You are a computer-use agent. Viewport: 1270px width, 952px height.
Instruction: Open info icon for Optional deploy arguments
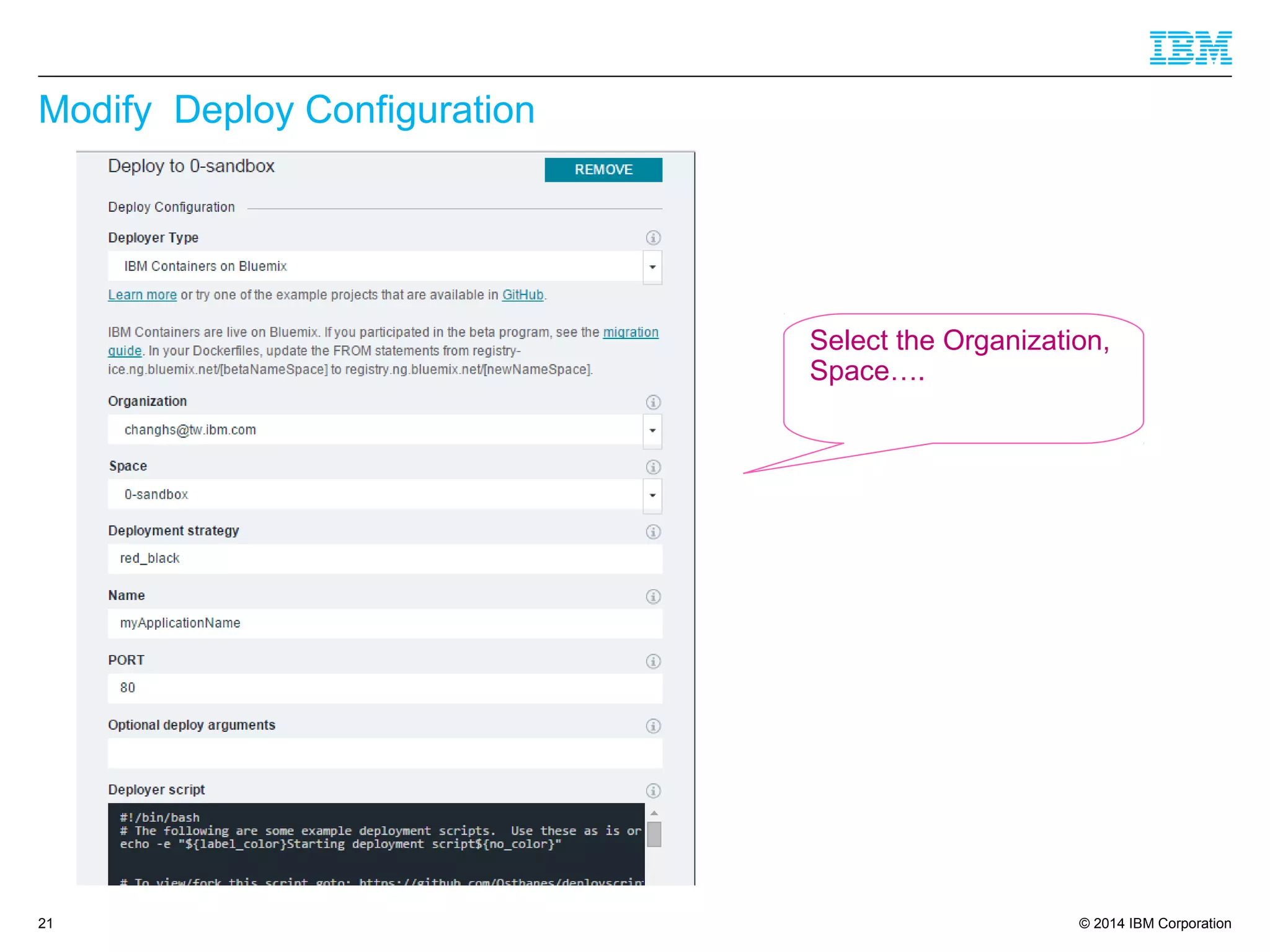pos(653,726)
